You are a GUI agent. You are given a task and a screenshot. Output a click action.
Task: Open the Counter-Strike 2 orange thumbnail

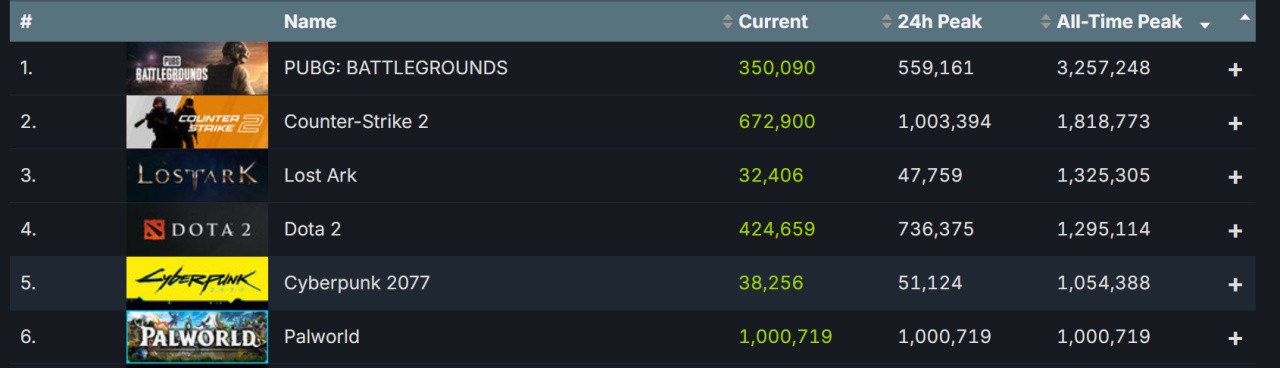click(x=197, y=122)
